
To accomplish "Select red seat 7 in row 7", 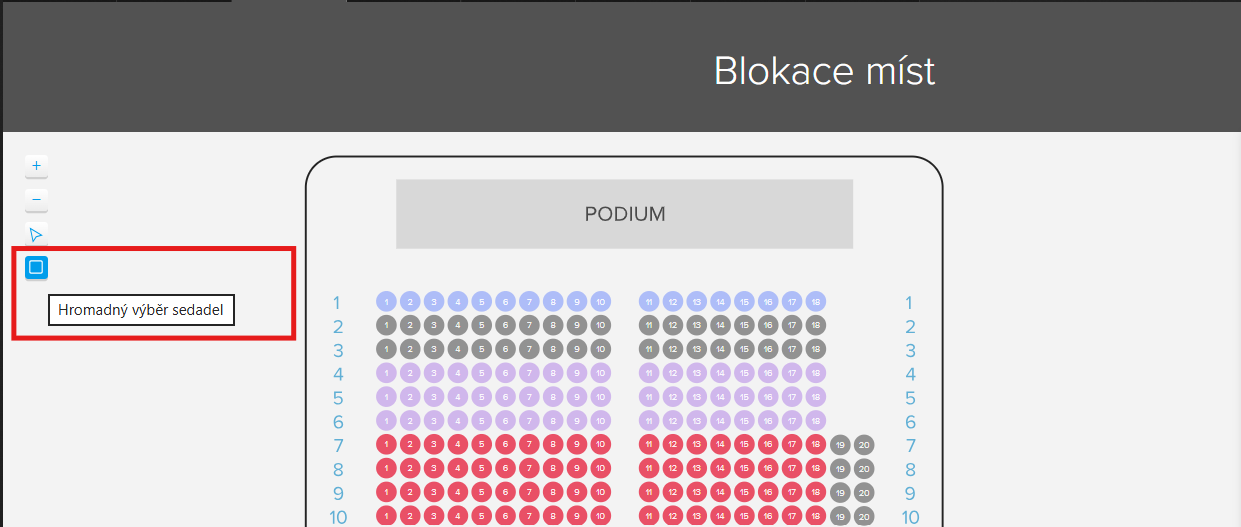I will tap(529, 445).
